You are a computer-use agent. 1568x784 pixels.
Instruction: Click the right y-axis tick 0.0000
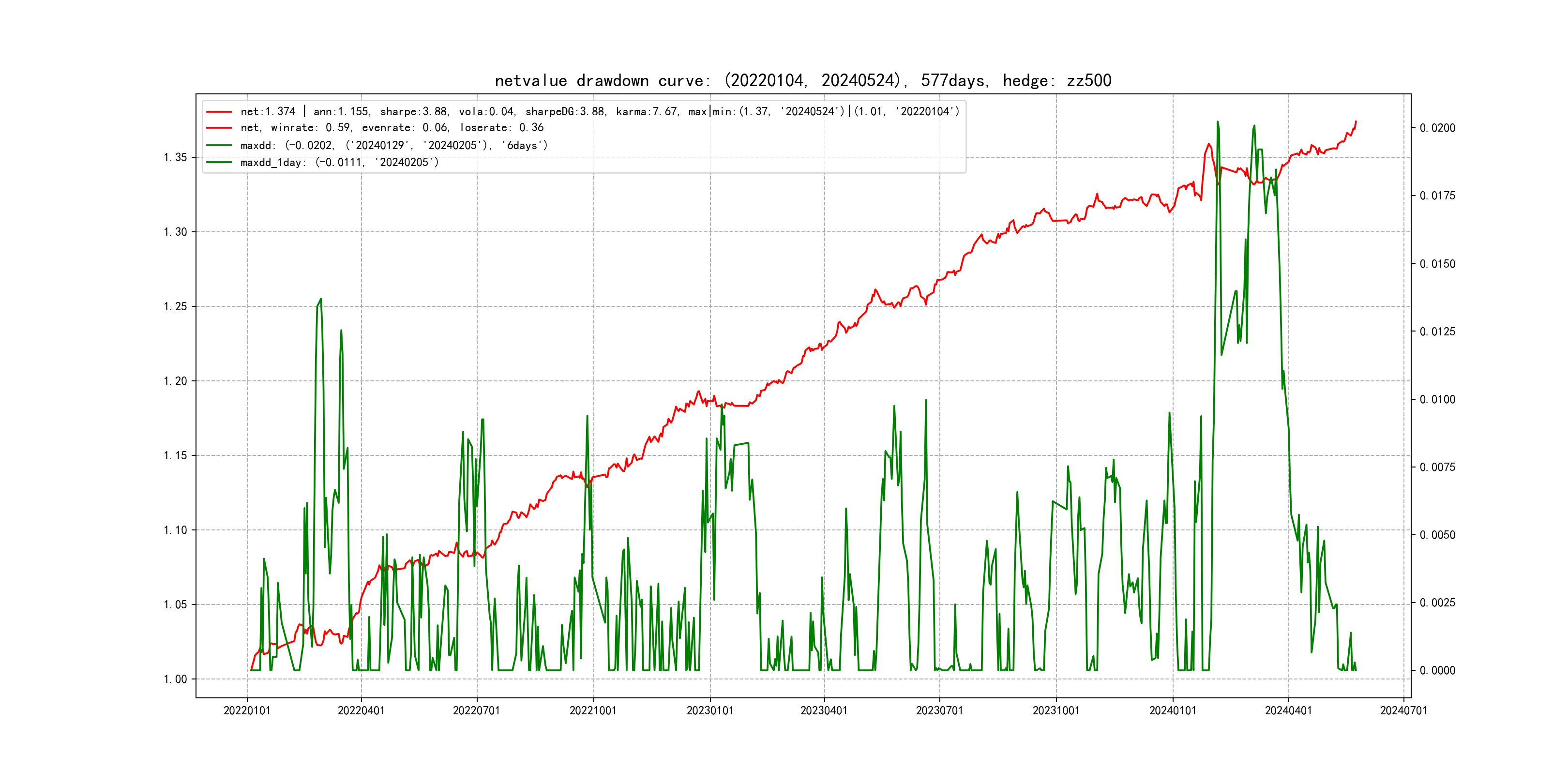pyautogui.click(x=1437, y=671)
